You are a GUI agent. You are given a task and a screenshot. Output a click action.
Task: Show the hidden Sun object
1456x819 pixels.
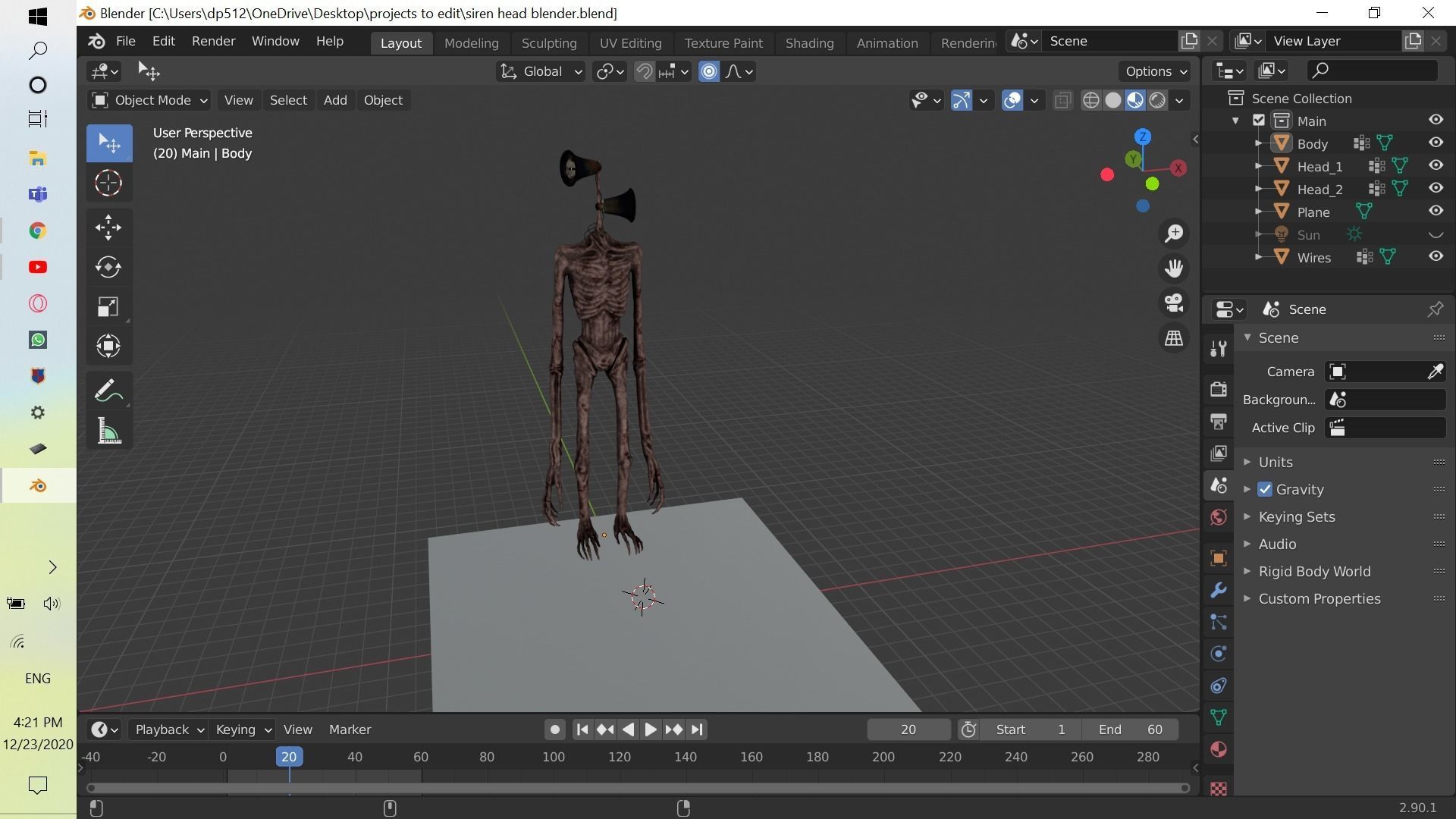tap(1436, 234)
